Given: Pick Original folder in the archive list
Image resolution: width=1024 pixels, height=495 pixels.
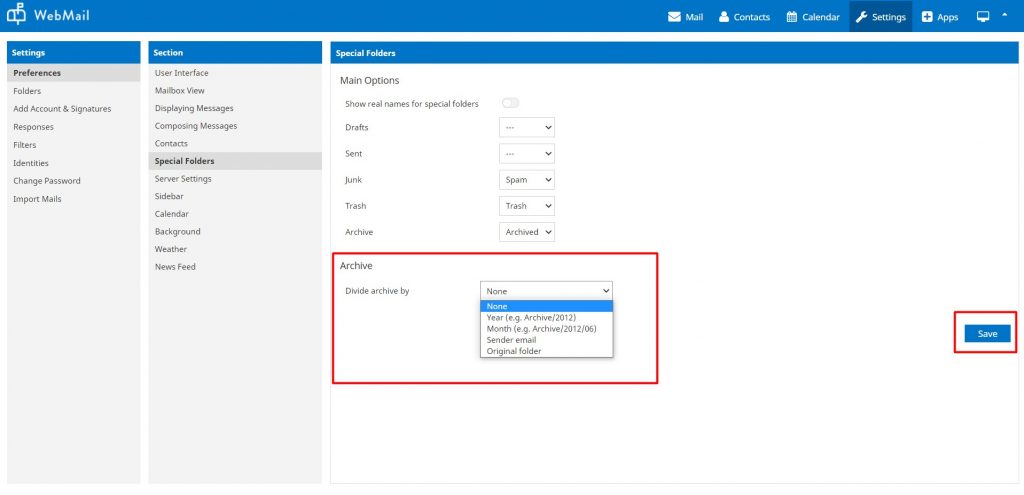Looking at the screenshot, I should [x=514, y=351].
